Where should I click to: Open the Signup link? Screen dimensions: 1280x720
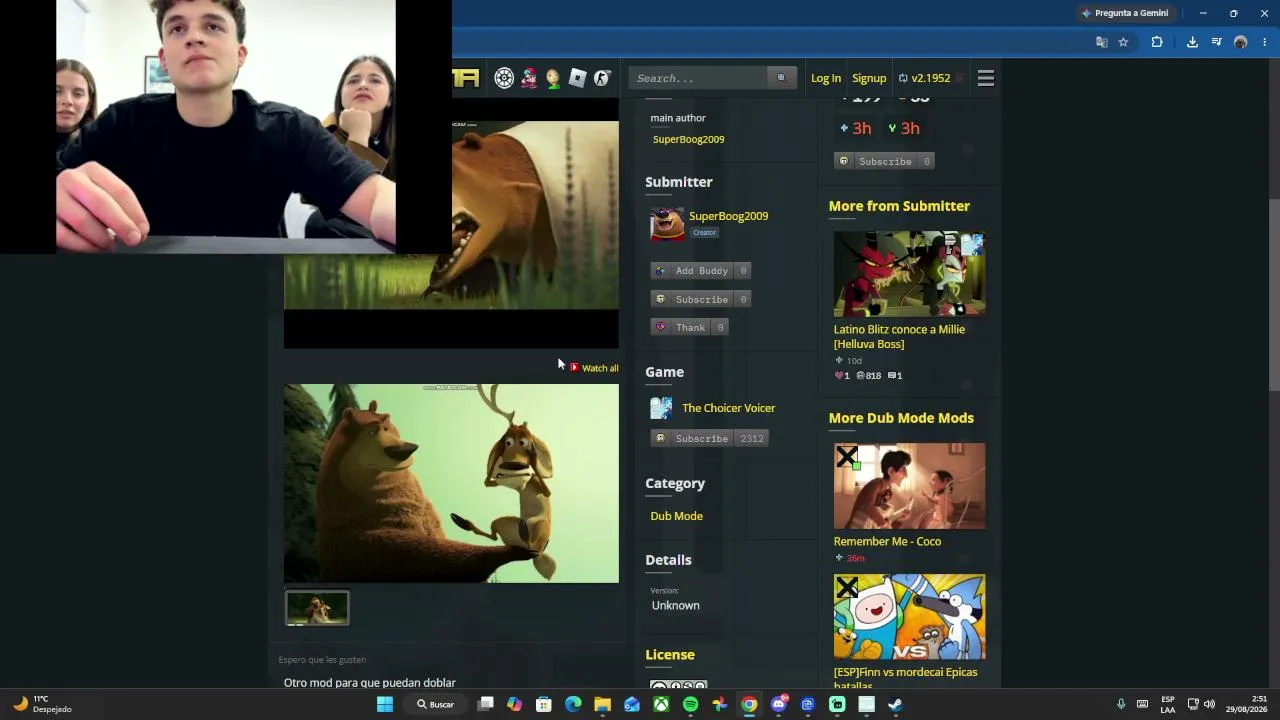coord(869,78)
